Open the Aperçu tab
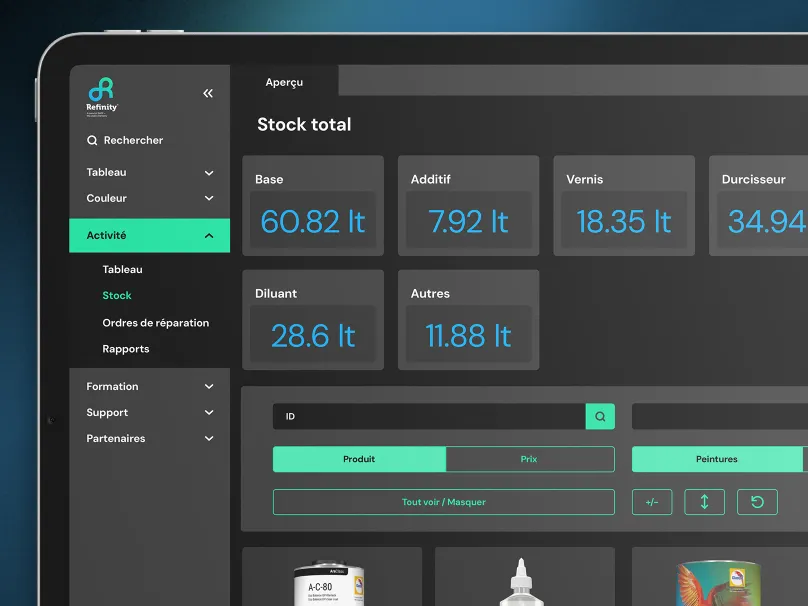The image size is (808, 606). click(x=284, y=82)
